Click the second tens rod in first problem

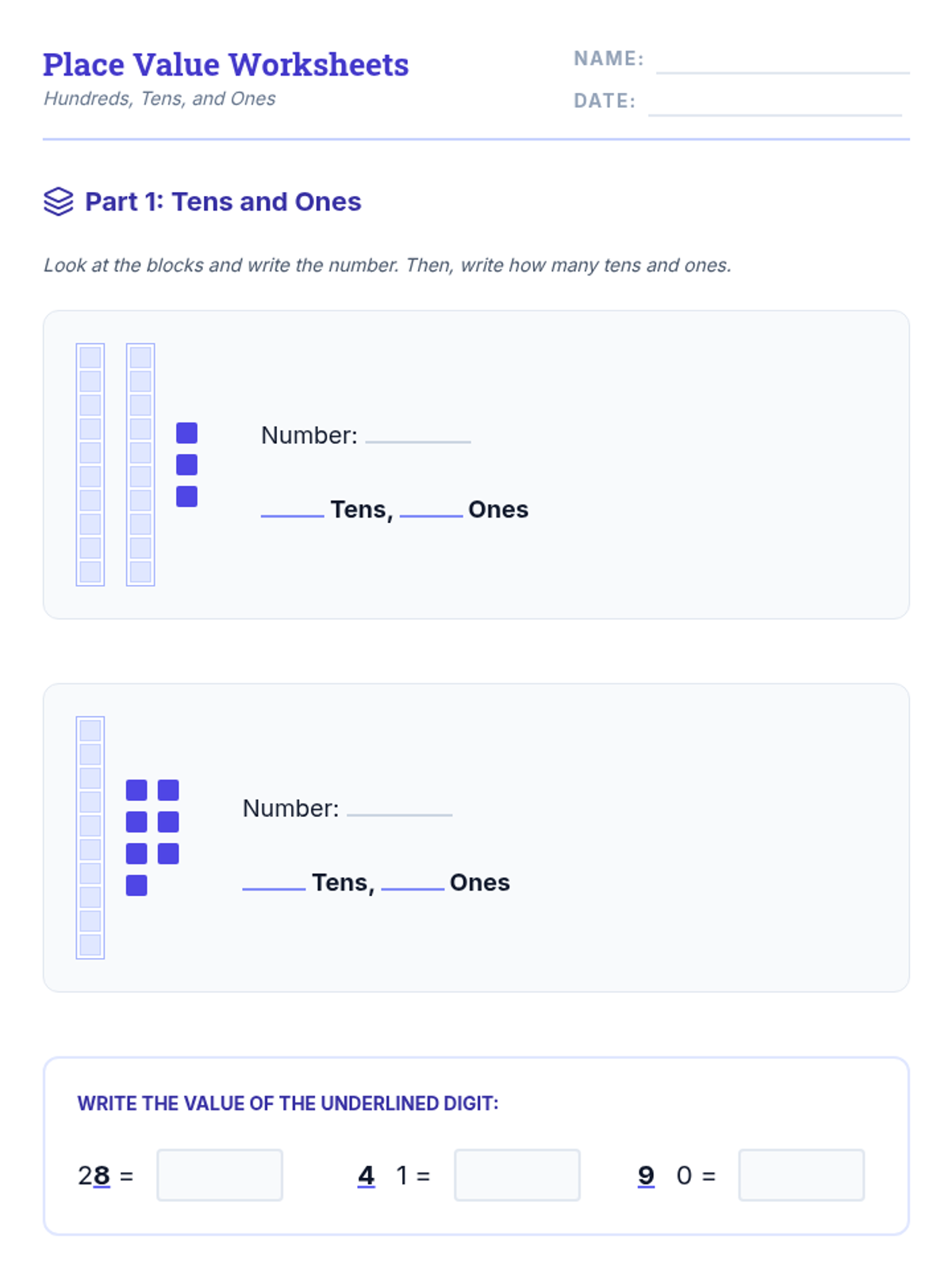[140, 464]
